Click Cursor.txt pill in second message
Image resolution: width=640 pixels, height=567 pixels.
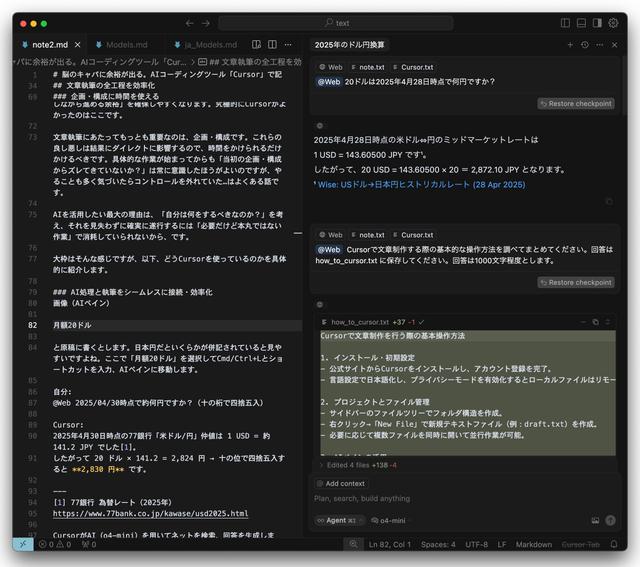pyautogui.click(x=413, y=235)
